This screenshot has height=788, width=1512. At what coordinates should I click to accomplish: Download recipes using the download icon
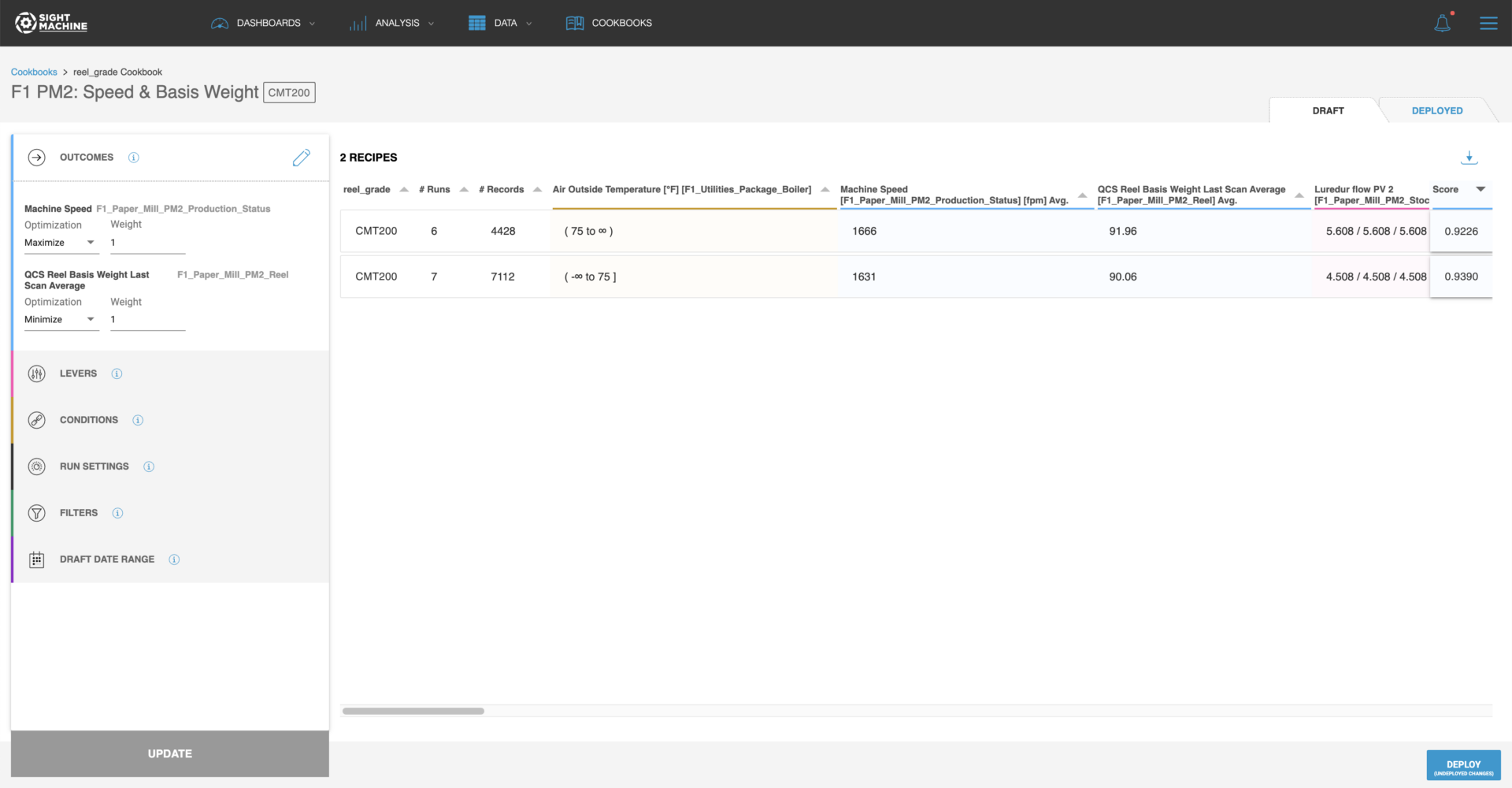click(1469, 158)
